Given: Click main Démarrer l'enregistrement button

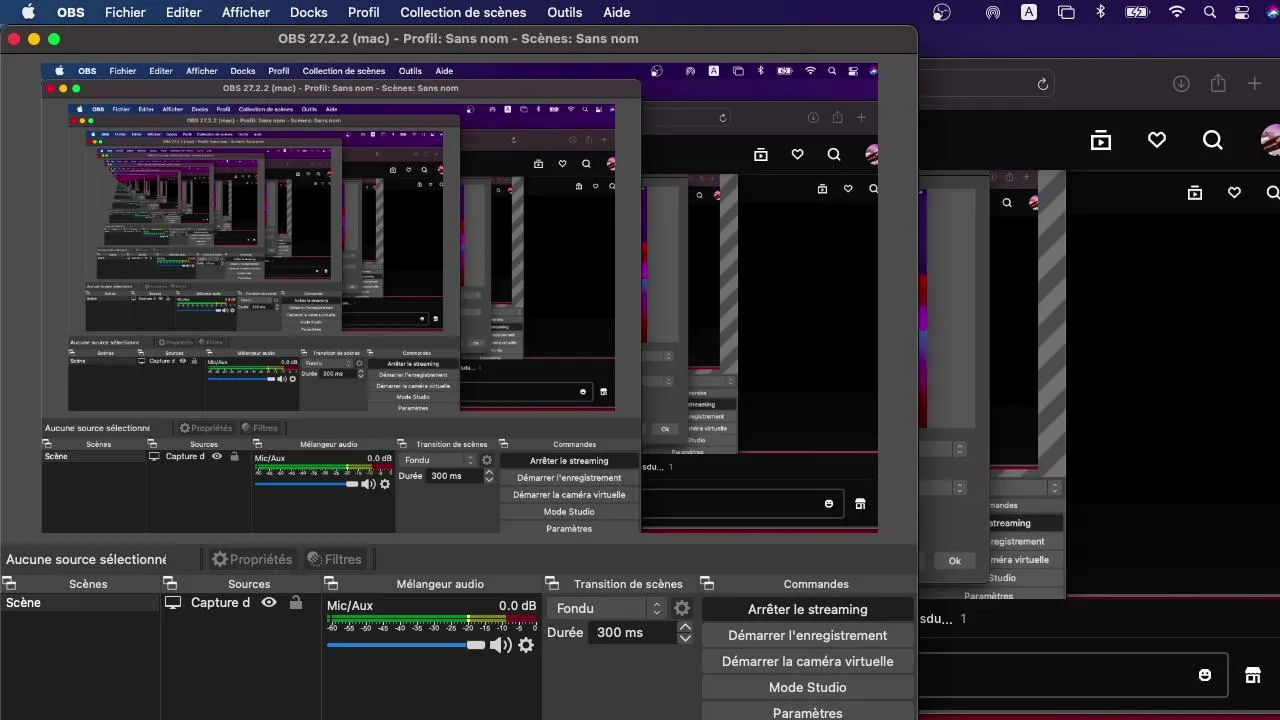Looking at the screenshot, I should (808, 635).
